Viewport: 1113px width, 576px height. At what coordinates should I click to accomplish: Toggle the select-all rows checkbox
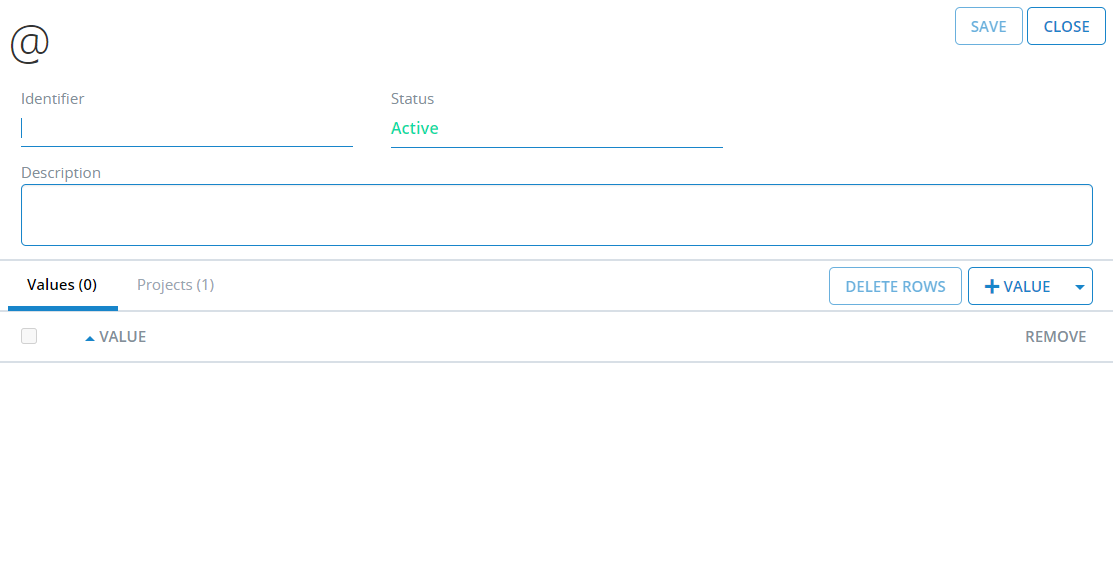point(29,337)
